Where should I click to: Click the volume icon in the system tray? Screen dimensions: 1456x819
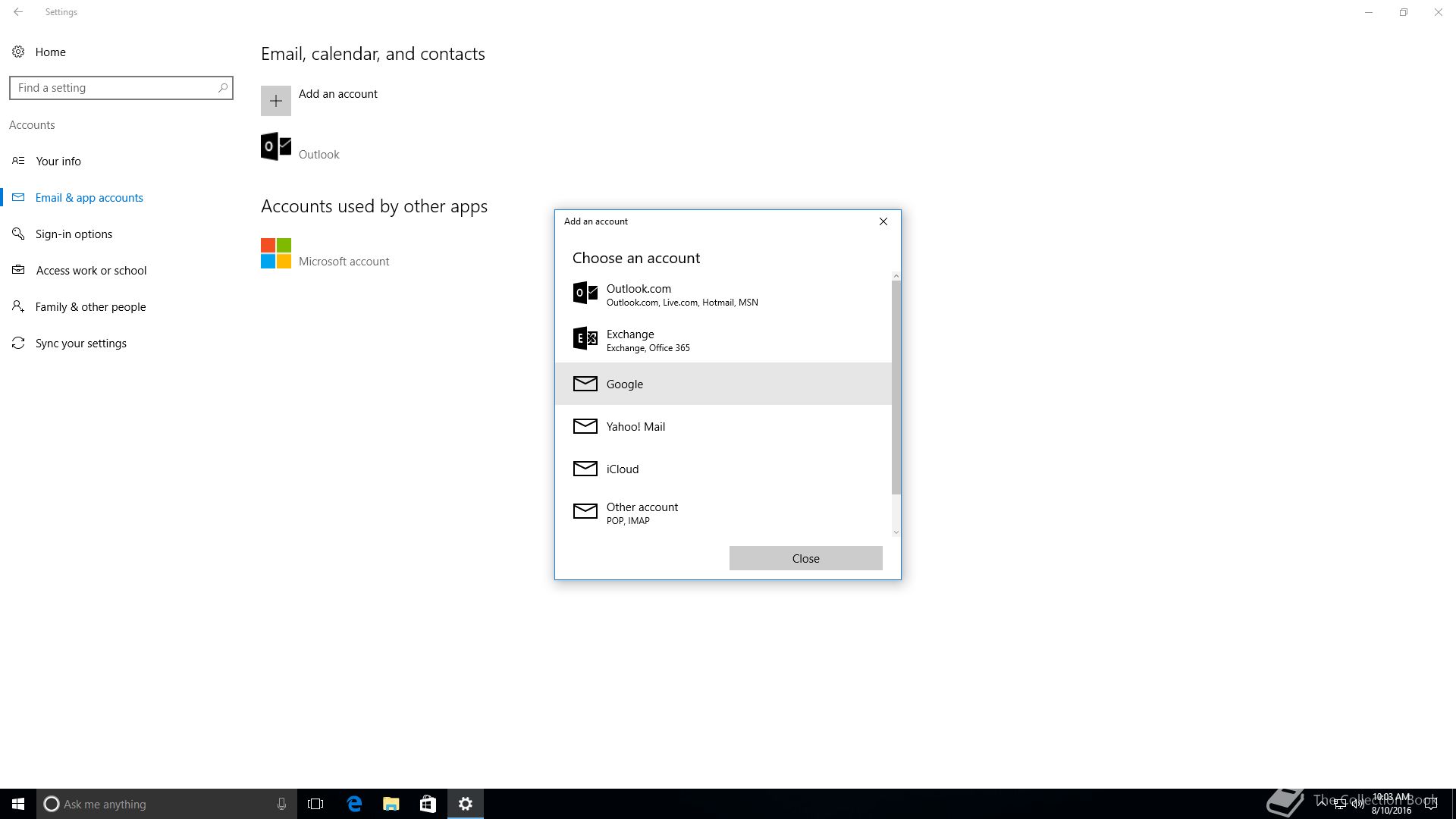(x=1357, y=804)
